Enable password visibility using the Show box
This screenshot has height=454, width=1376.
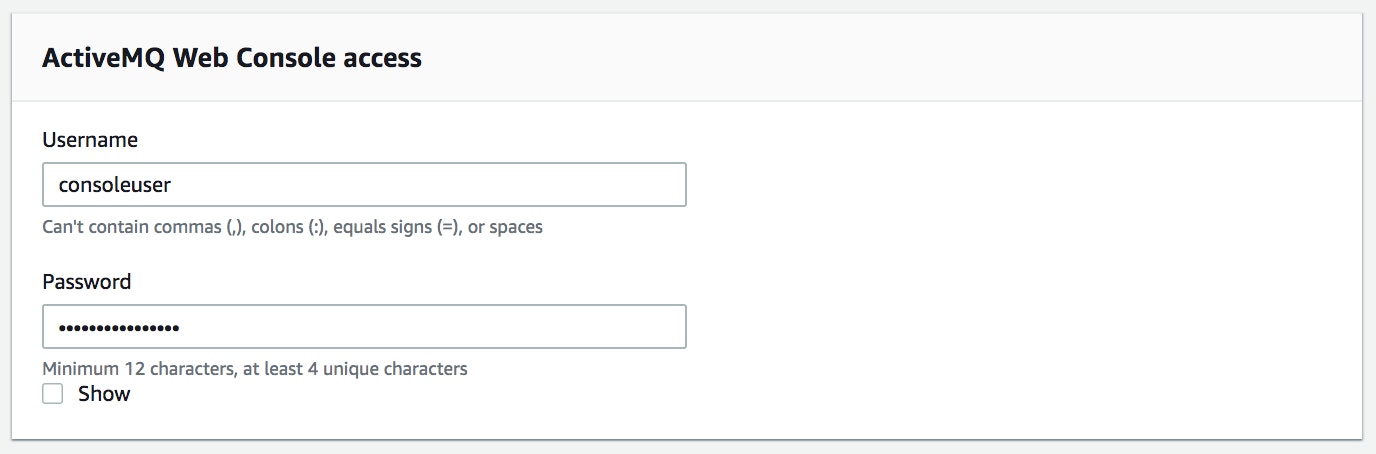pyautogui.click(x=53, y=394)
